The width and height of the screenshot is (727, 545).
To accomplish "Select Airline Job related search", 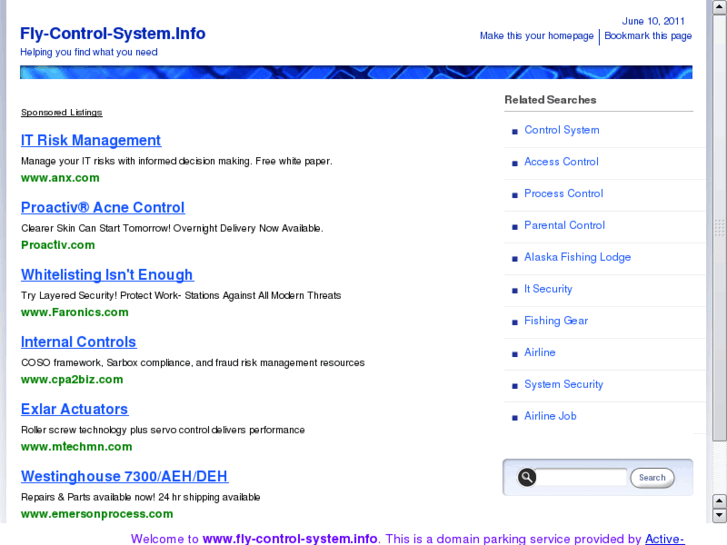I will (550, 416).
